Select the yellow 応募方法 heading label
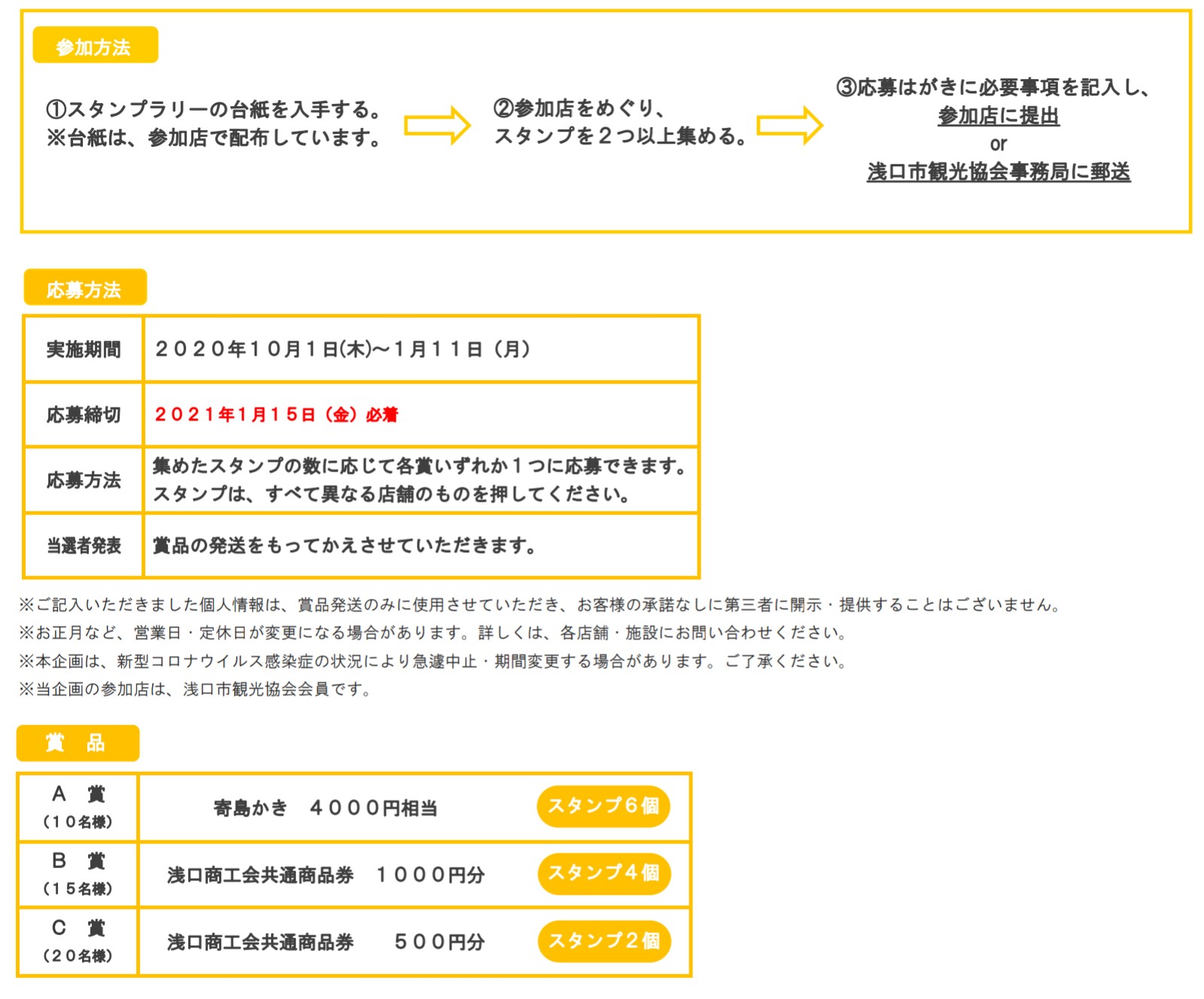Viewport: 1204px width, 999px height. click(x=85, y=289)
